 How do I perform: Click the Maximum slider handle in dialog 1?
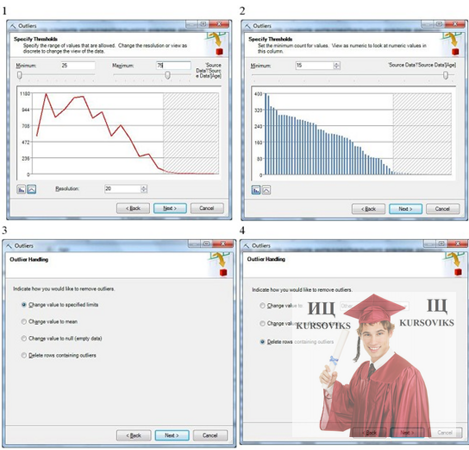pos(168,75)
